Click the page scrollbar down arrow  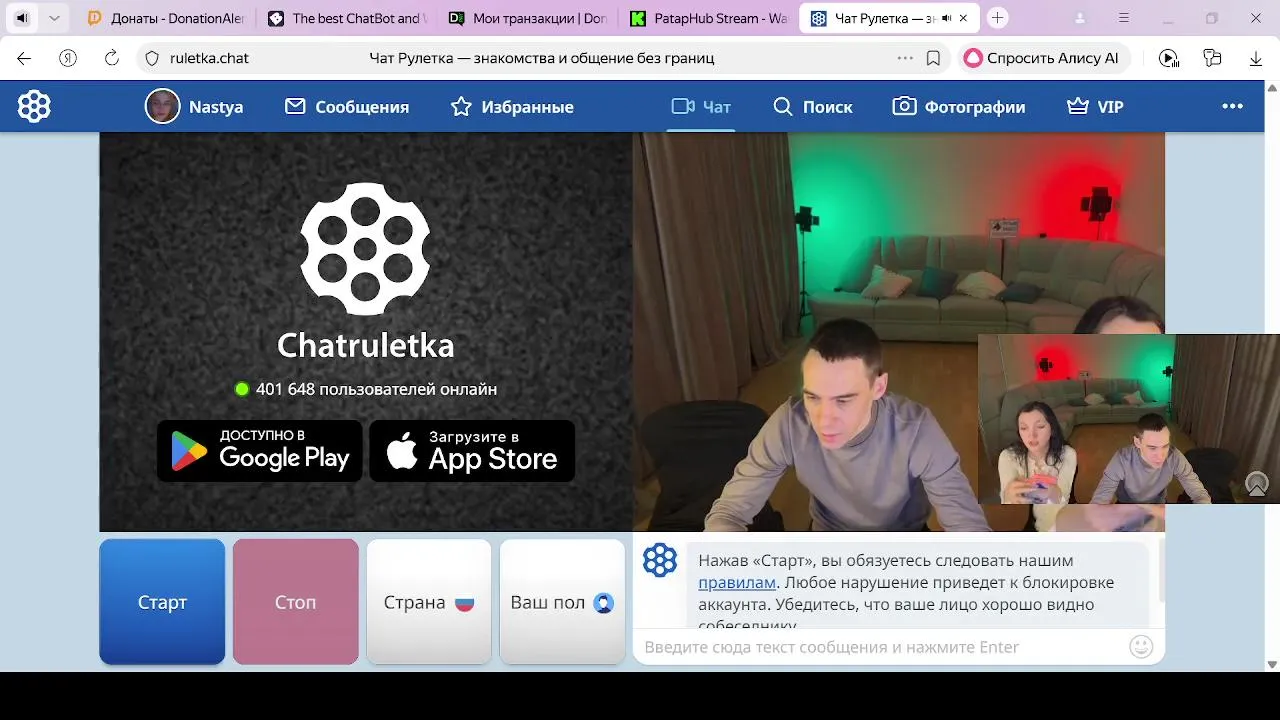1272,664
